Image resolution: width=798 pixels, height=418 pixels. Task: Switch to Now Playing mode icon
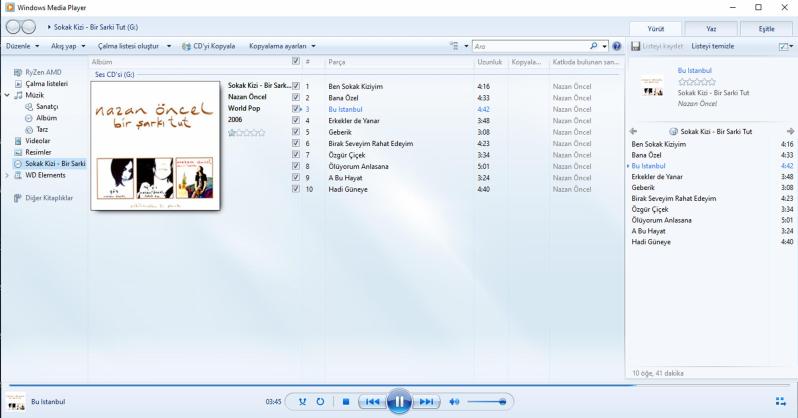(x=780, y=401)
